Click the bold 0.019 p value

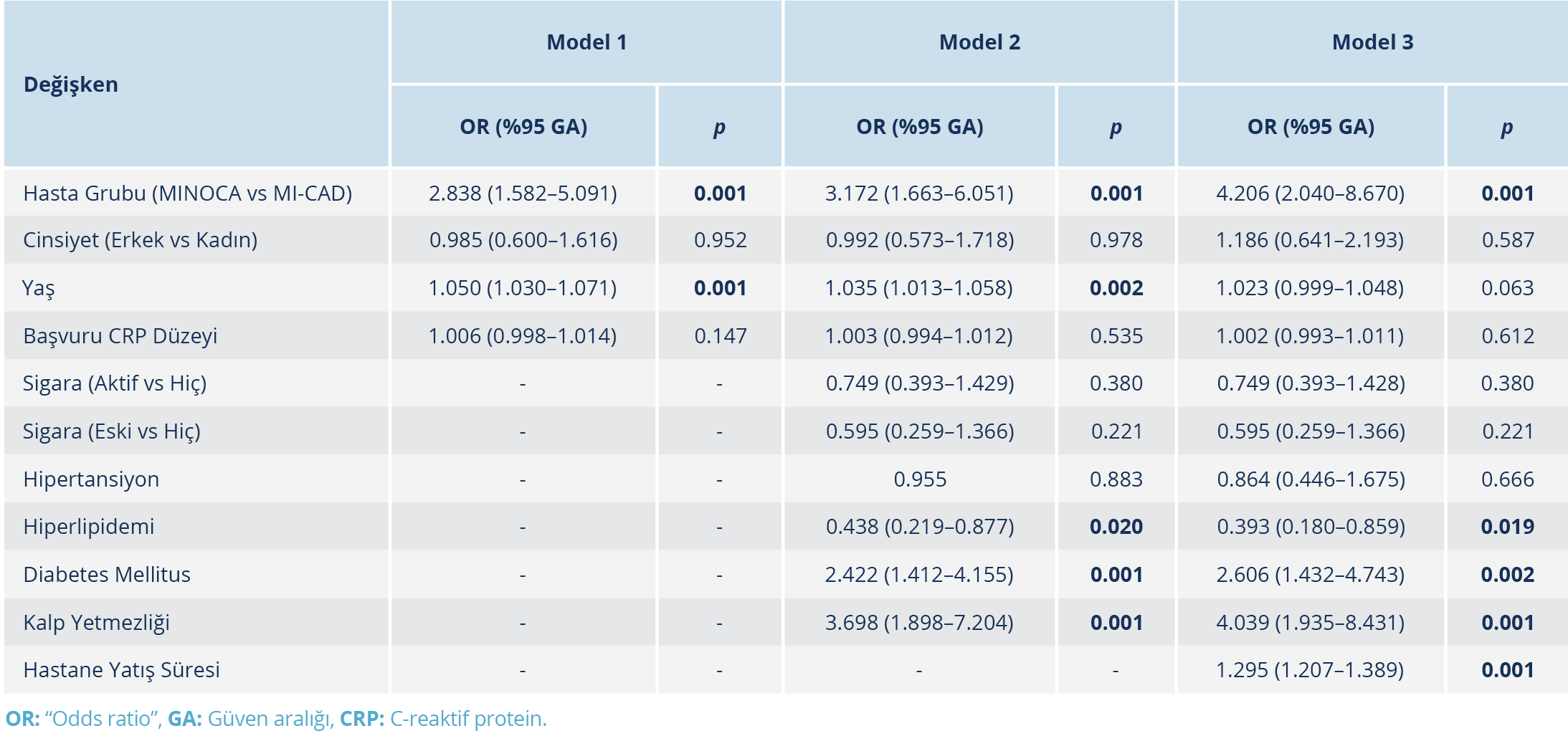pyautogui.click(x=1507, y=527)
